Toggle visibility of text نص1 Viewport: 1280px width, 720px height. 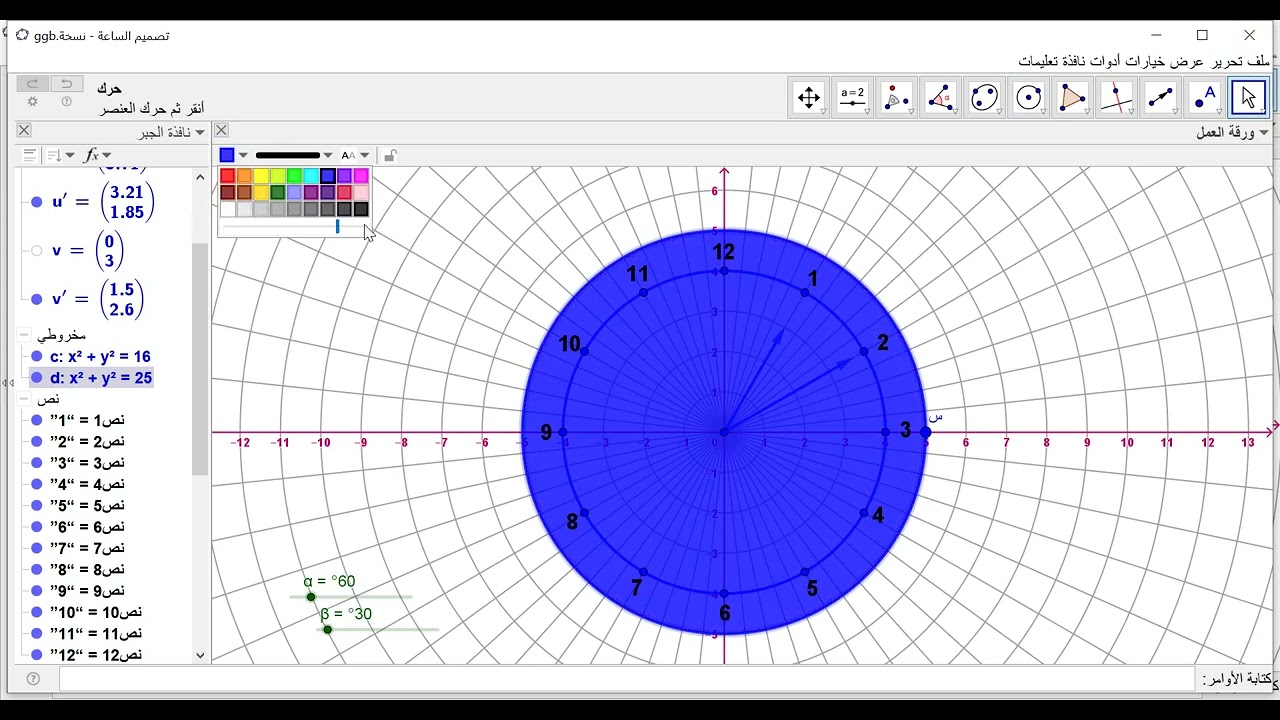37,420
